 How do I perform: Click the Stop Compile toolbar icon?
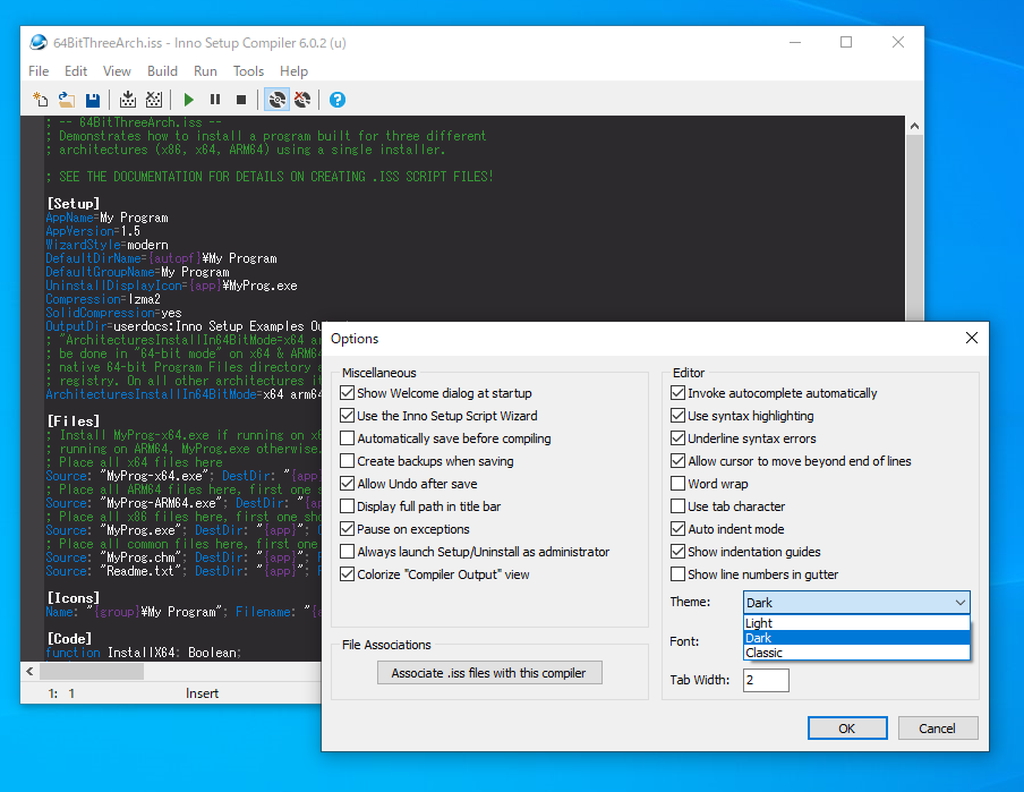[154, 100]
